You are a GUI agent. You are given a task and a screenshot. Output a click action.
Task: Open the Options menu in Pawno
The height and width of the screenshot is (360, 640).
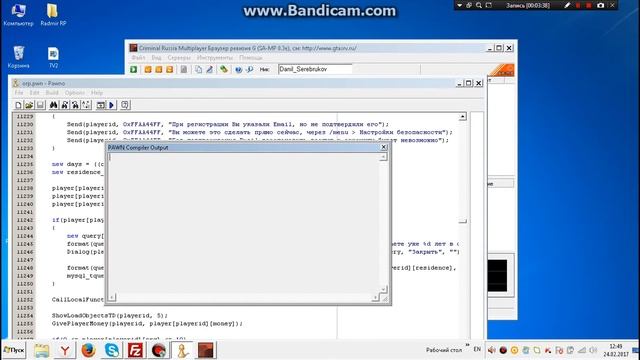(x=75, y=93)
